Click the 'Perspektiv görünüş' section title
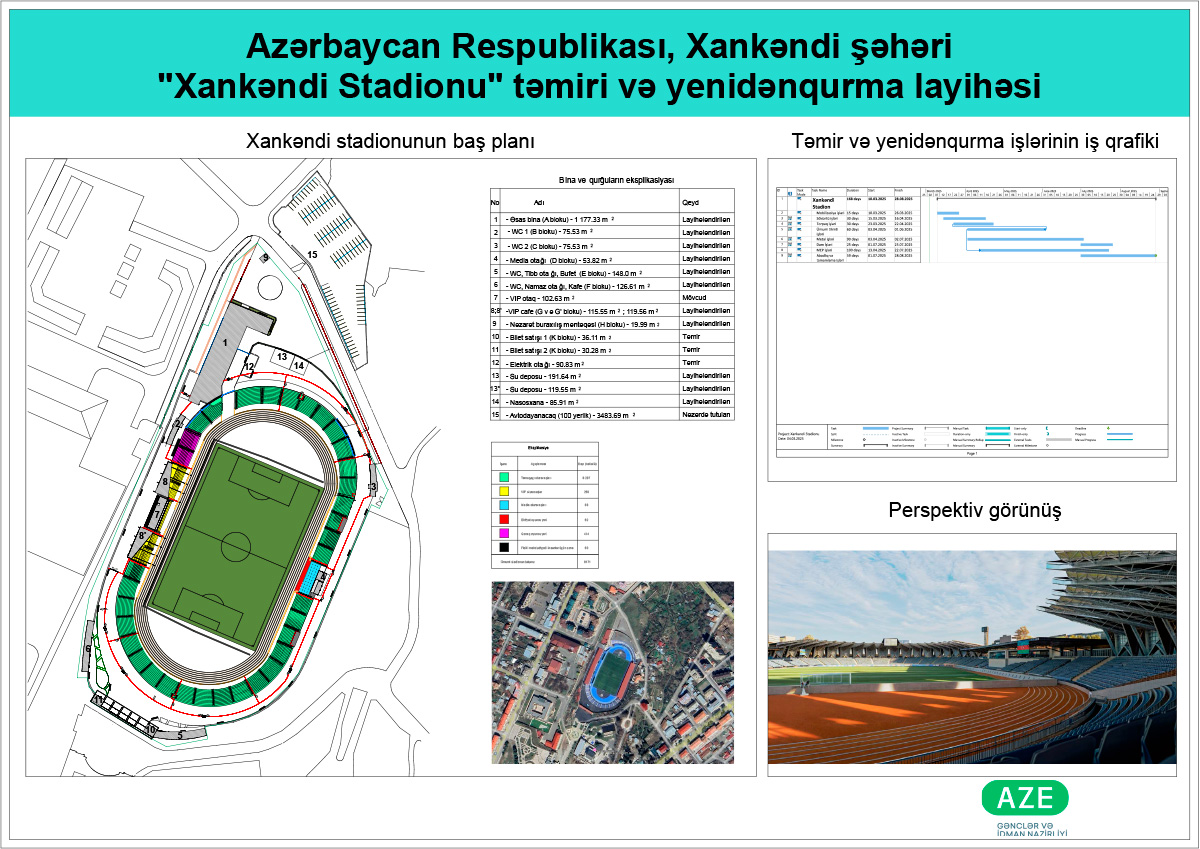The image size is (1200, 849). [x=974, y=511]
